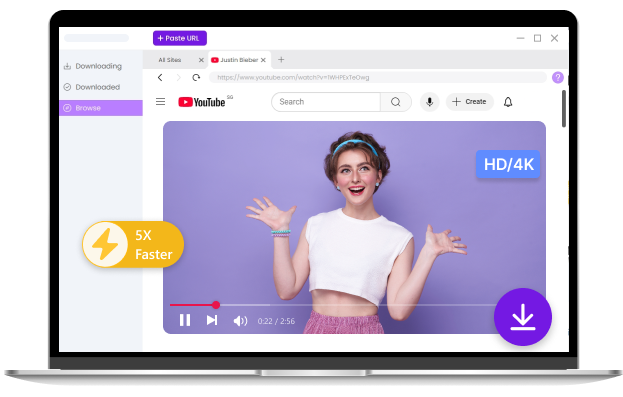Click the red video progress slider handle
This screenshot has width=623, height=397.
(x=216, y=305)
